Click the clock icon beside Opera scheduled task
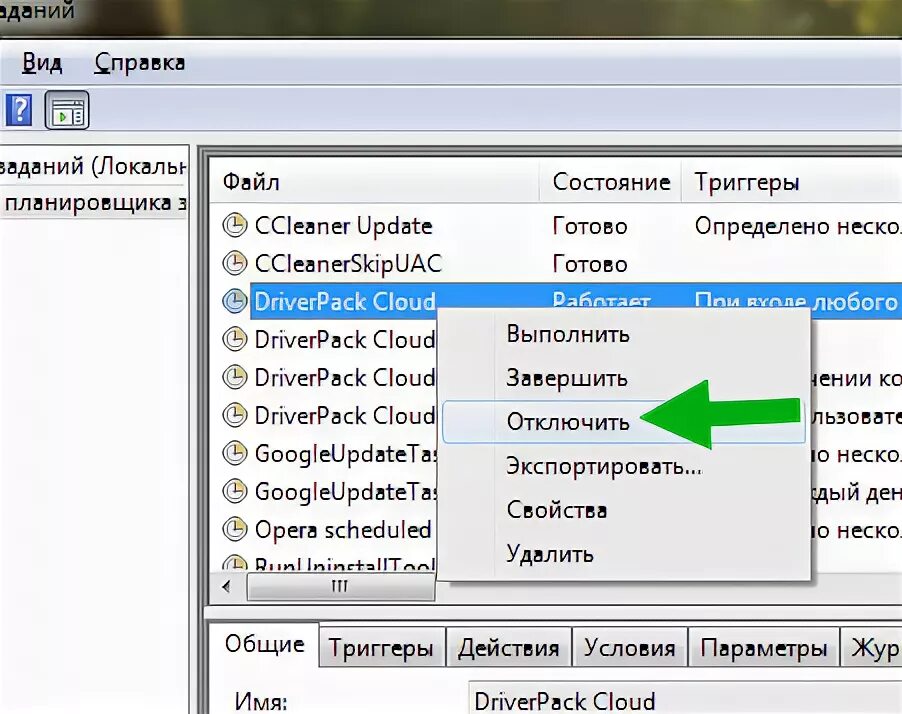Viewport: 902px width, 714px height. tap(234, 529)
